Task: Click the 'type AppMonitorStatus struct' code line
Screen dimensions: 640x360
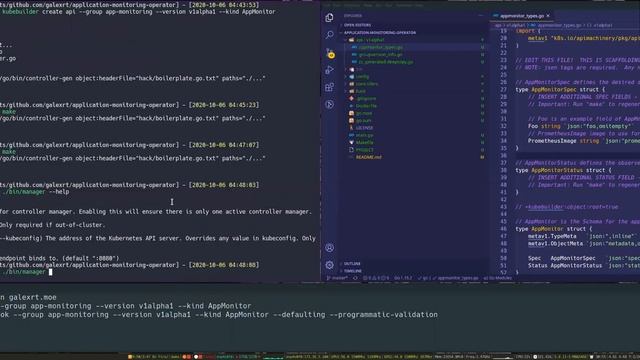Action: pos(563,170)
